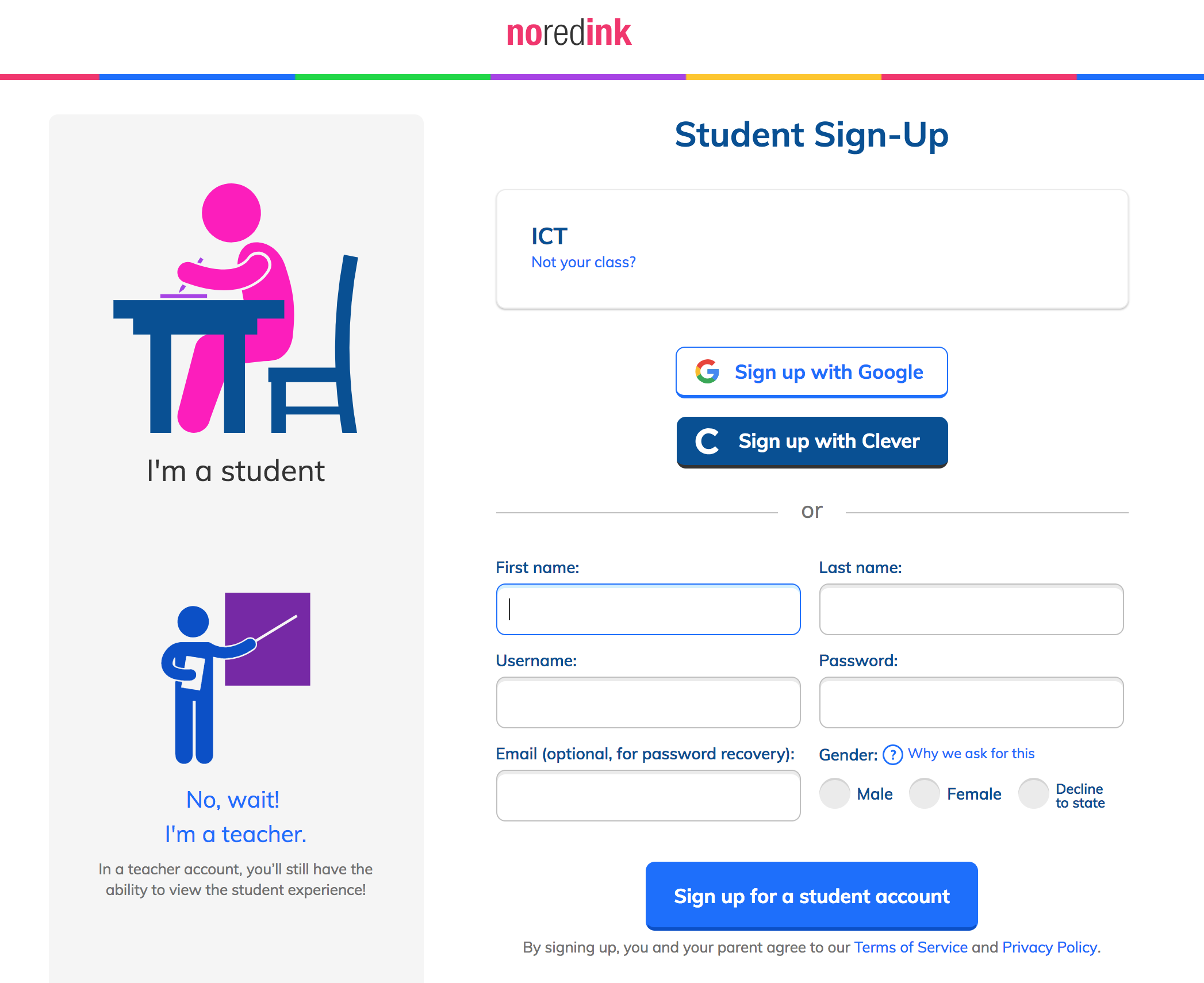Viewport: 1204px width, 983px height.
Task: Choose Decline to state for gender
Action: 1033,794
